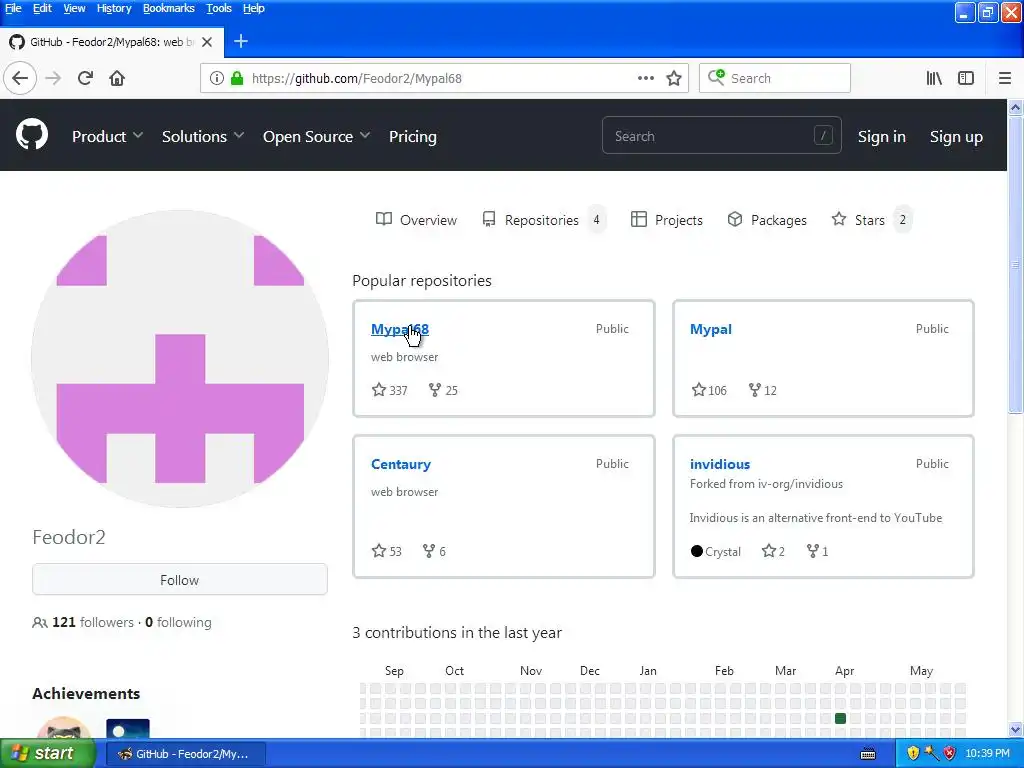
Task: Open the Mypal repository link
Action: point(711,329)
